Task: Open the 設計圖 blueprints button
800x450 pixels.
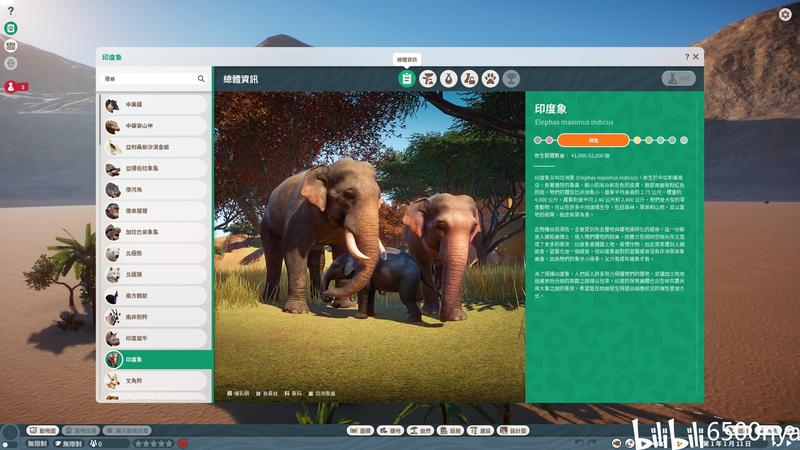Action: click(x=513, y=431)
